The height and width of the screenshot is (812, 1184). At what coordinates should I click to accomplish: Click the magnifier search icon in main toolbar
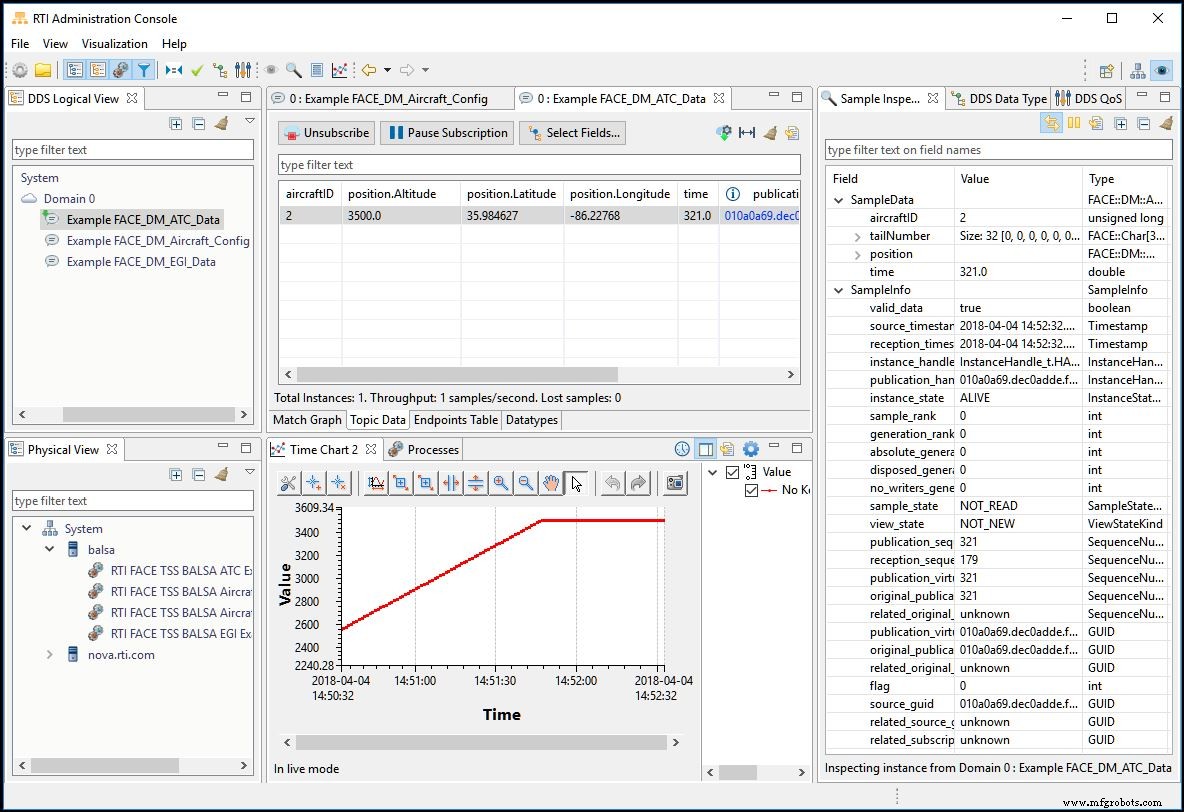click(294, 70)
